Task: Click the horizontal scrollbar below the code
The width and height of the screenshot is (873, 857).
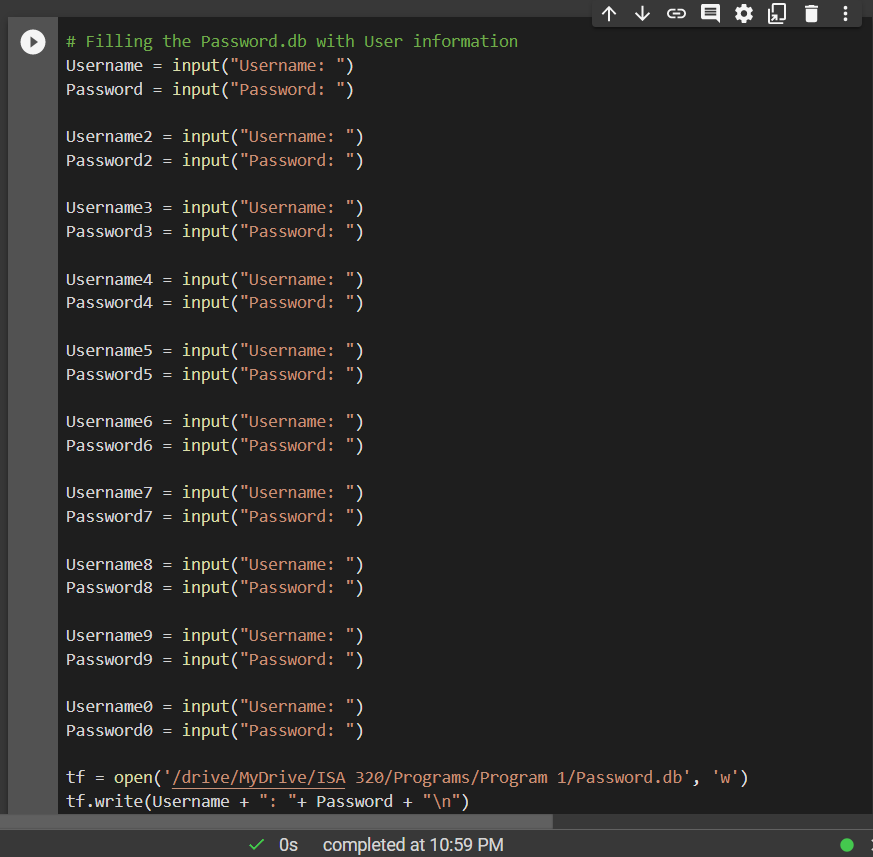Action: click(x=276, y=821)
